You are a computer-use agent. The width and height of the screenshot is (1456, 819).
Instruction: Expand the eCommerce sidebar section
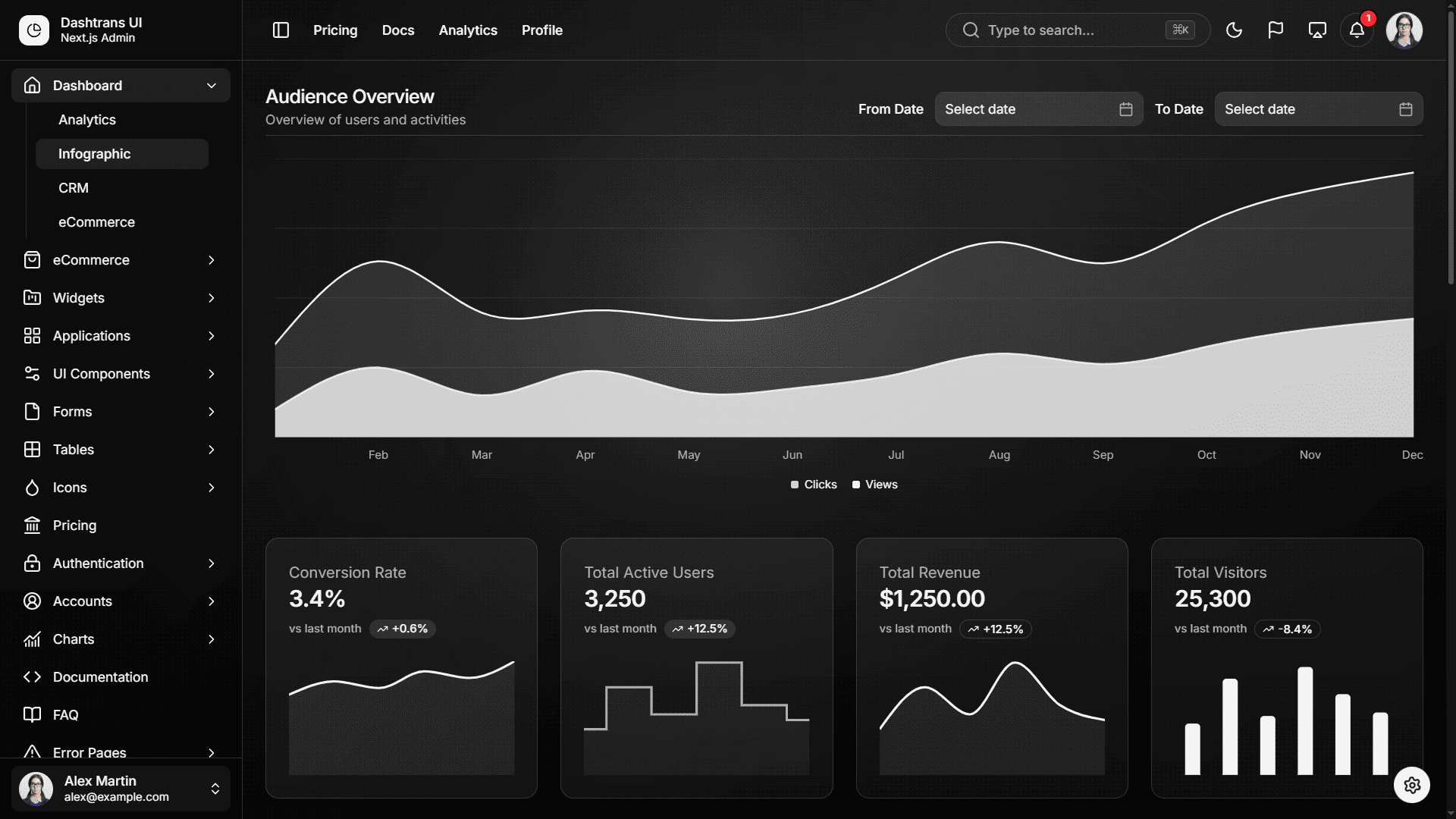click(x=121, y=260)
